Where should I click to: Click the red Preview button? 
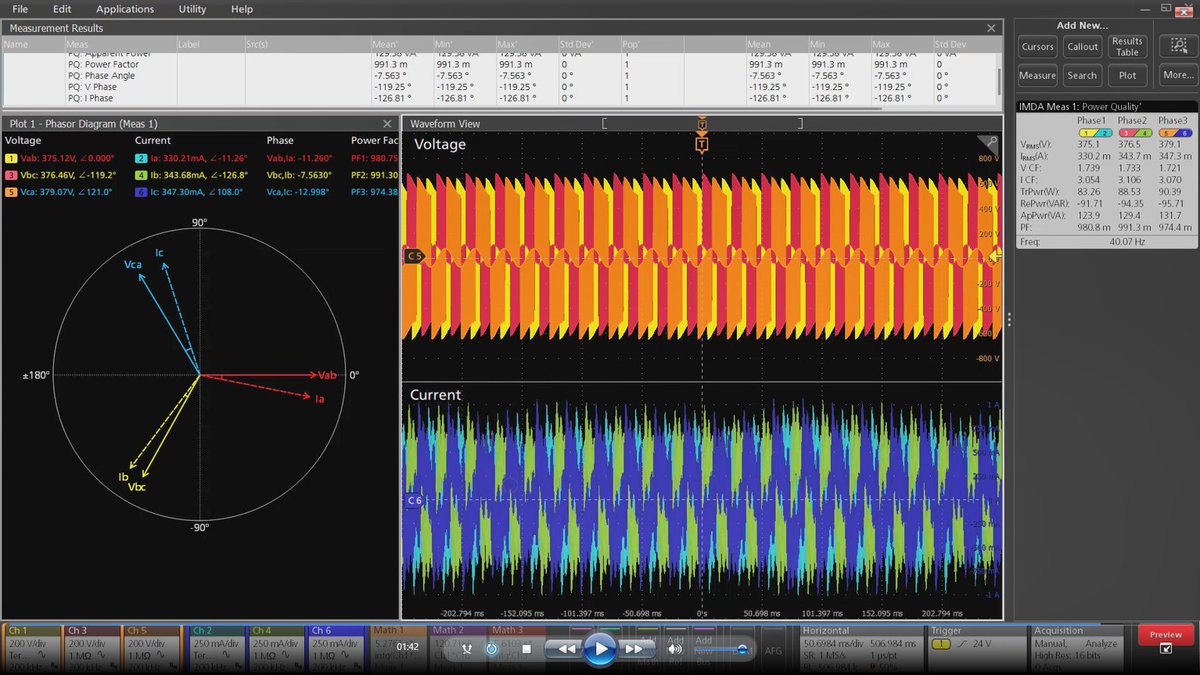point(1166,634)
